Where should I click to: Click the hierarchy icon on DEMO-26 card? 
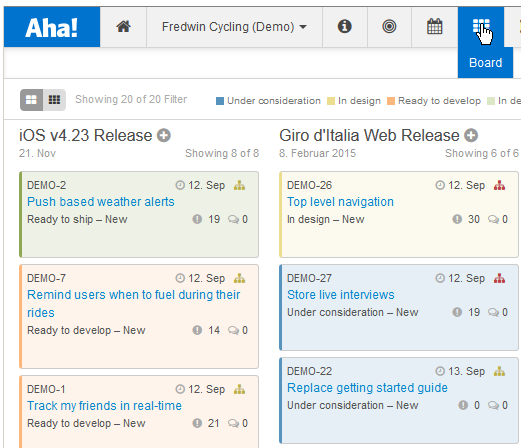[x=499, y=185]
